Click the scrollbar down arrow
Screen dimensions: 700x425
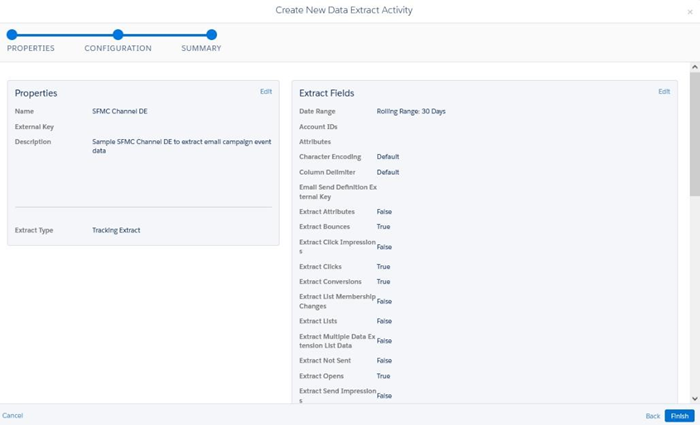[694, 399]
